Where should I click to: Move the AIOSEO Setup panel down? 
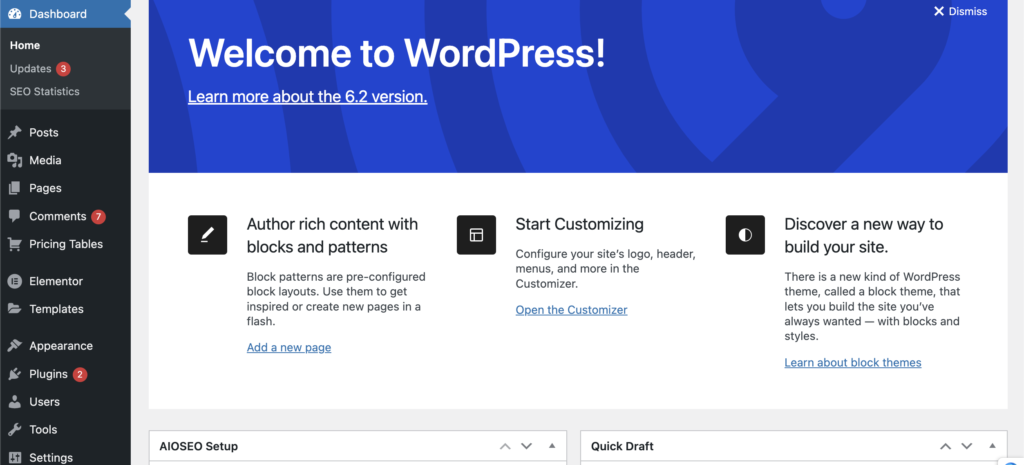(527, 446)
